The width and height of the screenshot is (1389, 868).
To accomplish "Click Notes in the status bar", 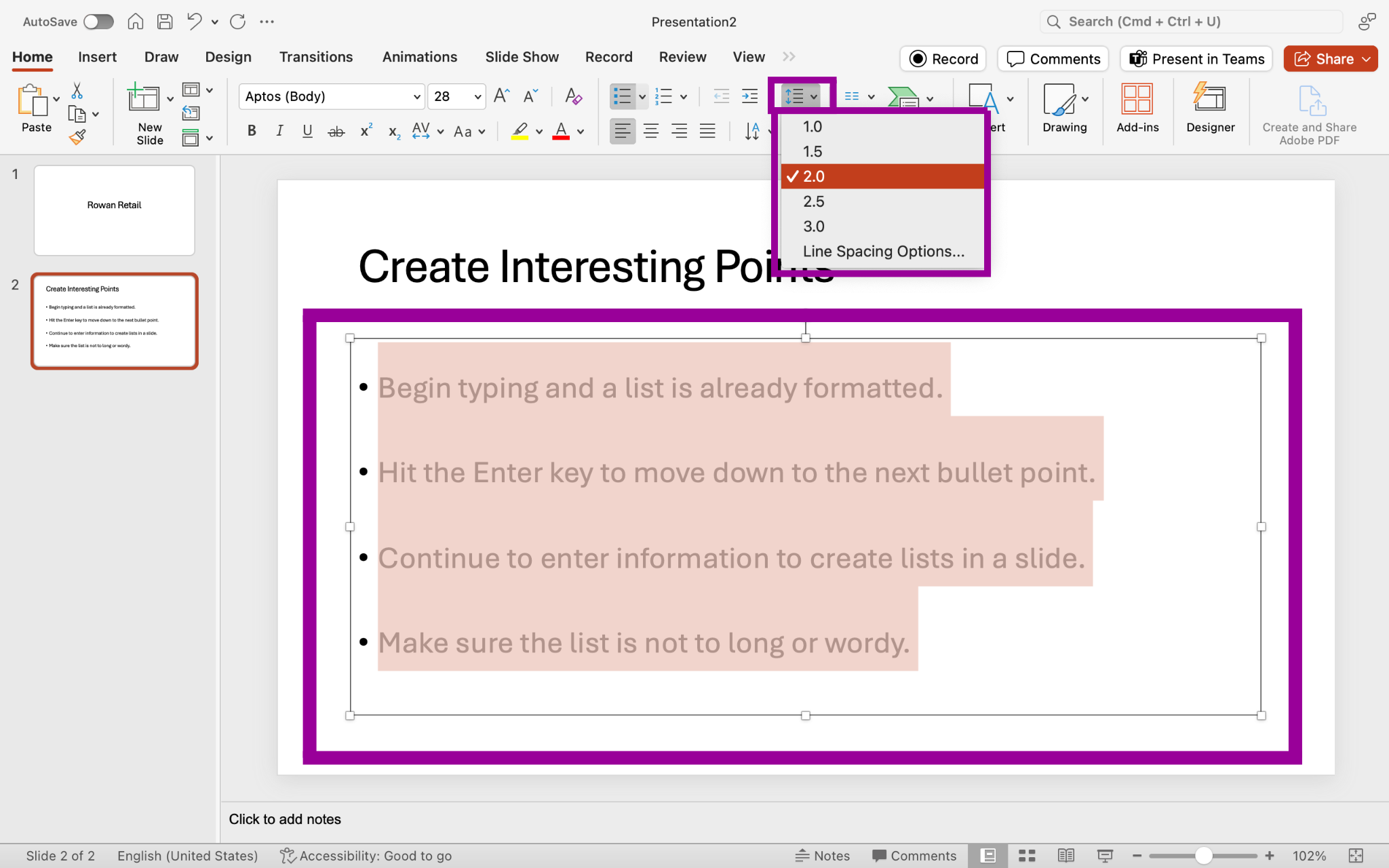I will pos(822,856).
